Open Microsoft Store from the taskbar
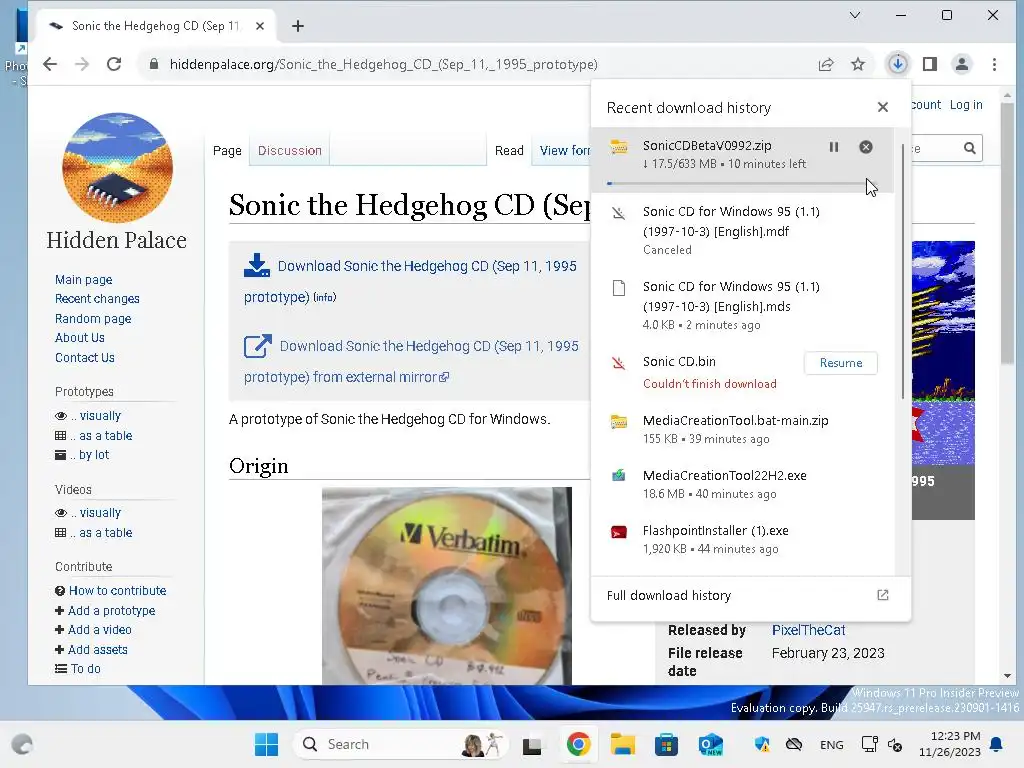The height and width of the screenshot is (768, 1024). pyautogui.click(x=666, y=744)
